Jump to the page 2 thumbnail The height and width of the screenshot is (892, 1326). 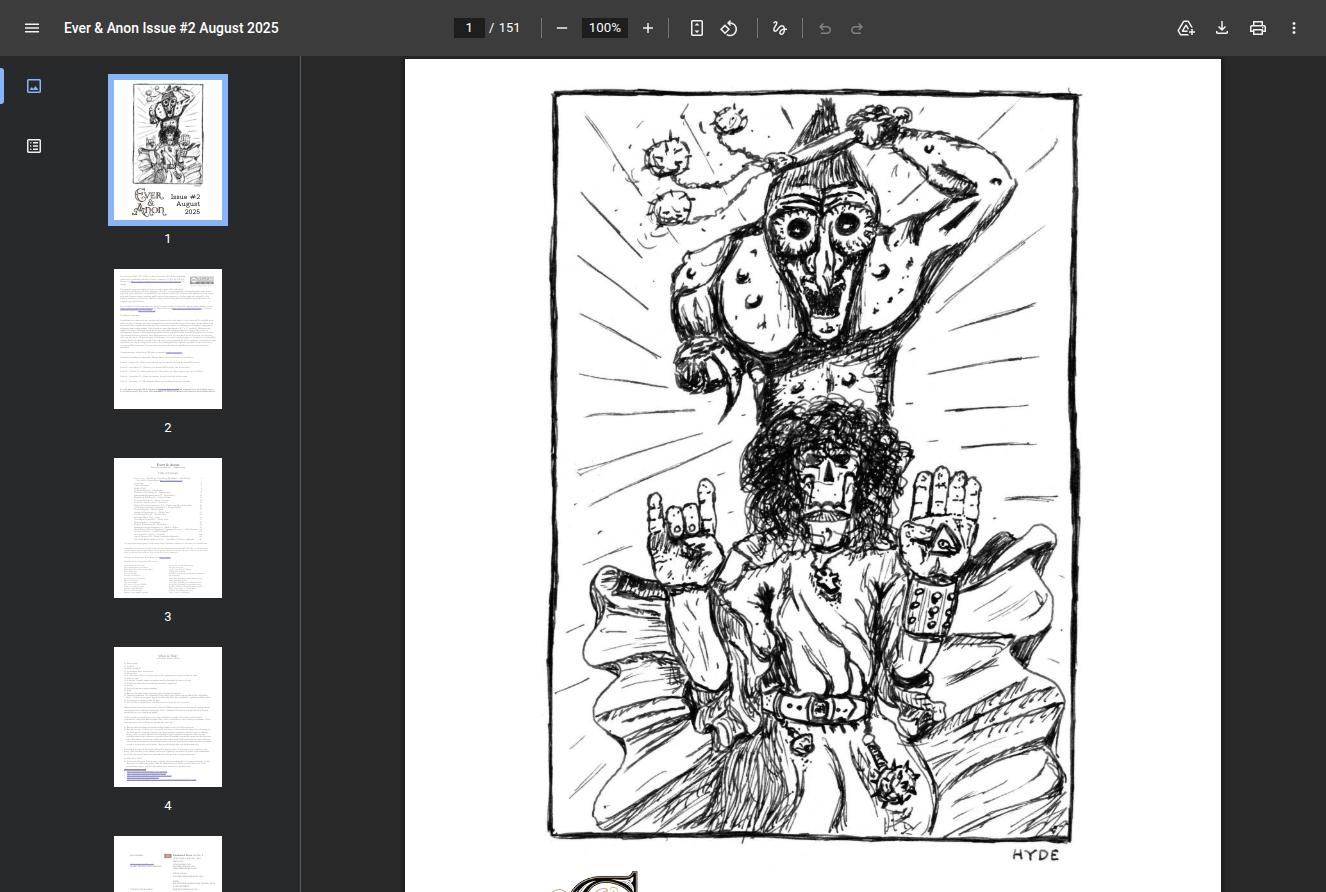coord(168,339)
